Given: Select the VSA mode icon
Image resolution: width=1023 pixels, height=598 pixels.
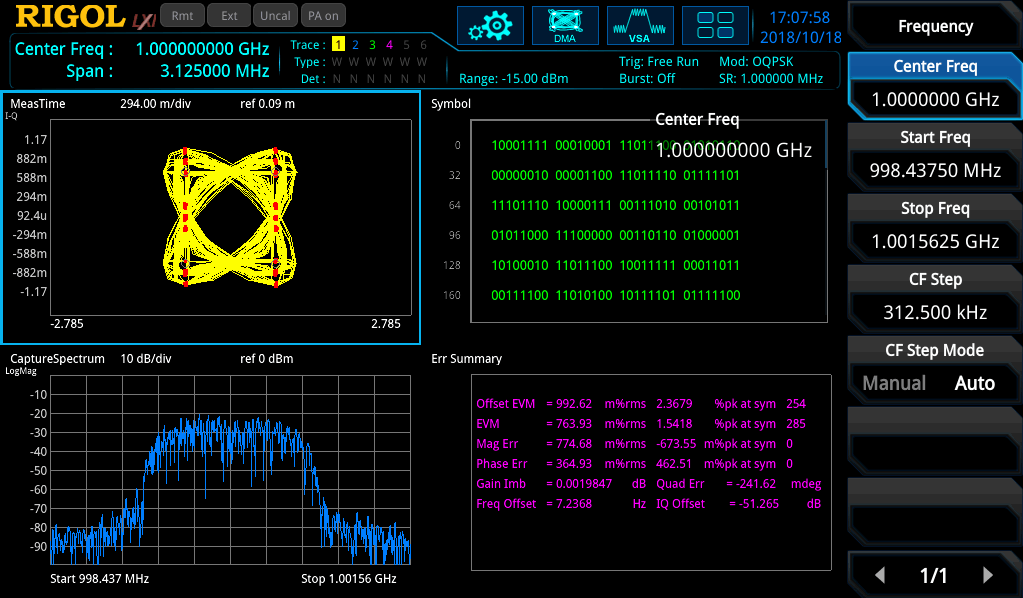Looking at the screenshot, I should (640, 26).
